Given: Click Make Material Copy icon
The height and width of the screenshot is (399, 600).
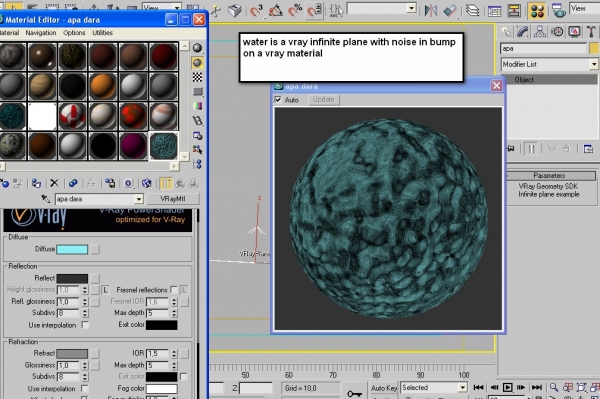Looking at the screenshot, I should pyautogui.click(x=73, y=184).
